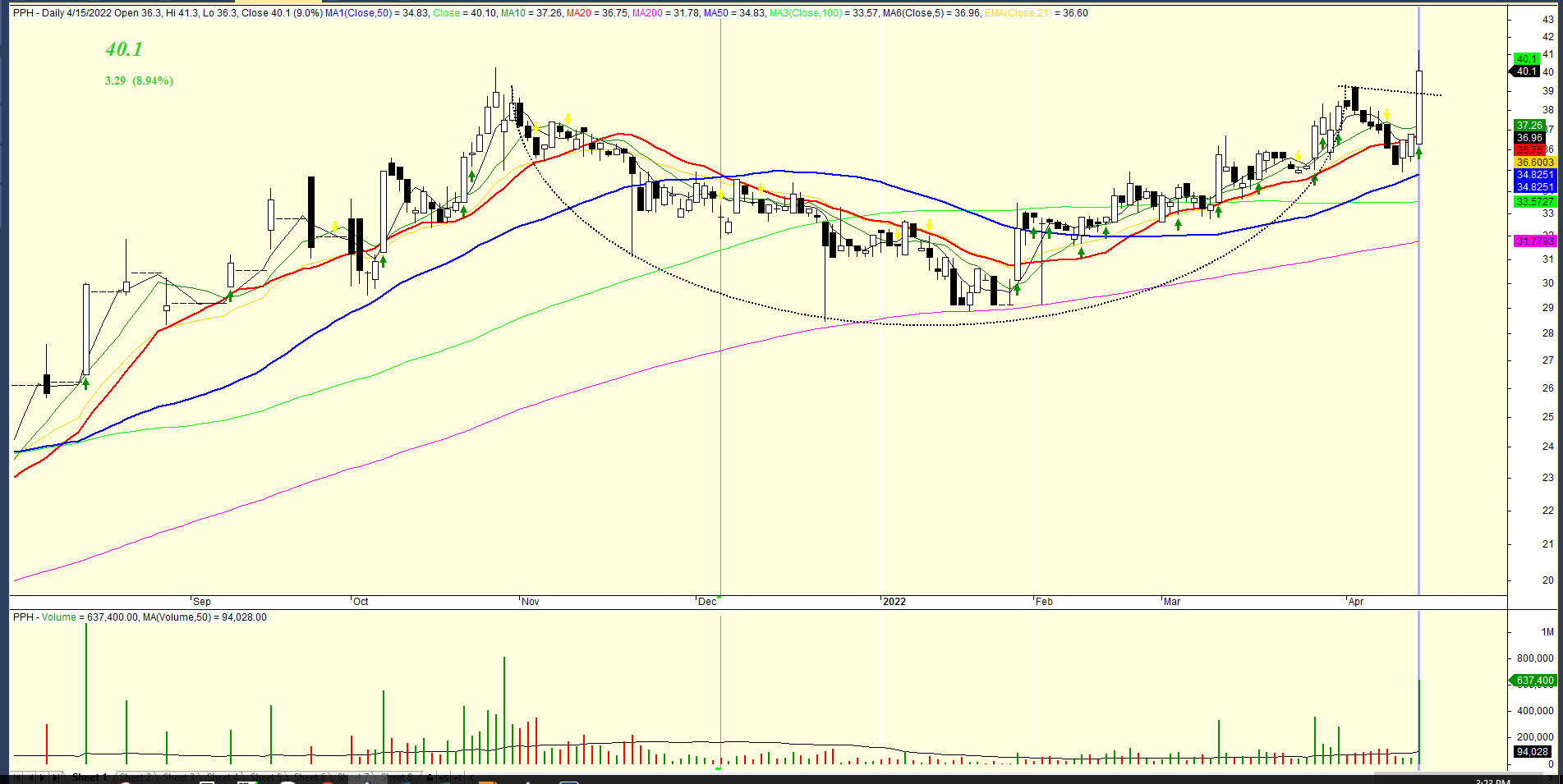
Task: Toggle the lock icon beside the sheet tabs
Action: [x=429, y=777]
